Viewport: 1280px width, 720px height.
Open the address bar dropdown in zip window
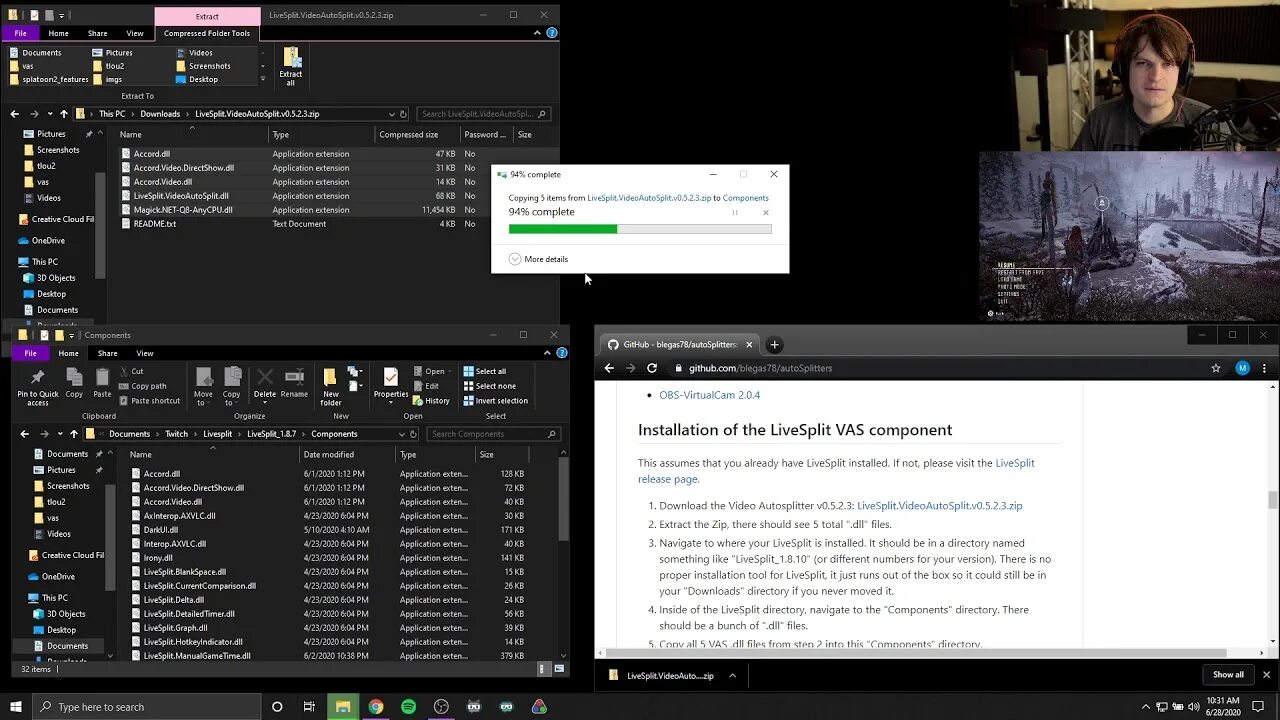pyautogui.click(x=391, y=114)
